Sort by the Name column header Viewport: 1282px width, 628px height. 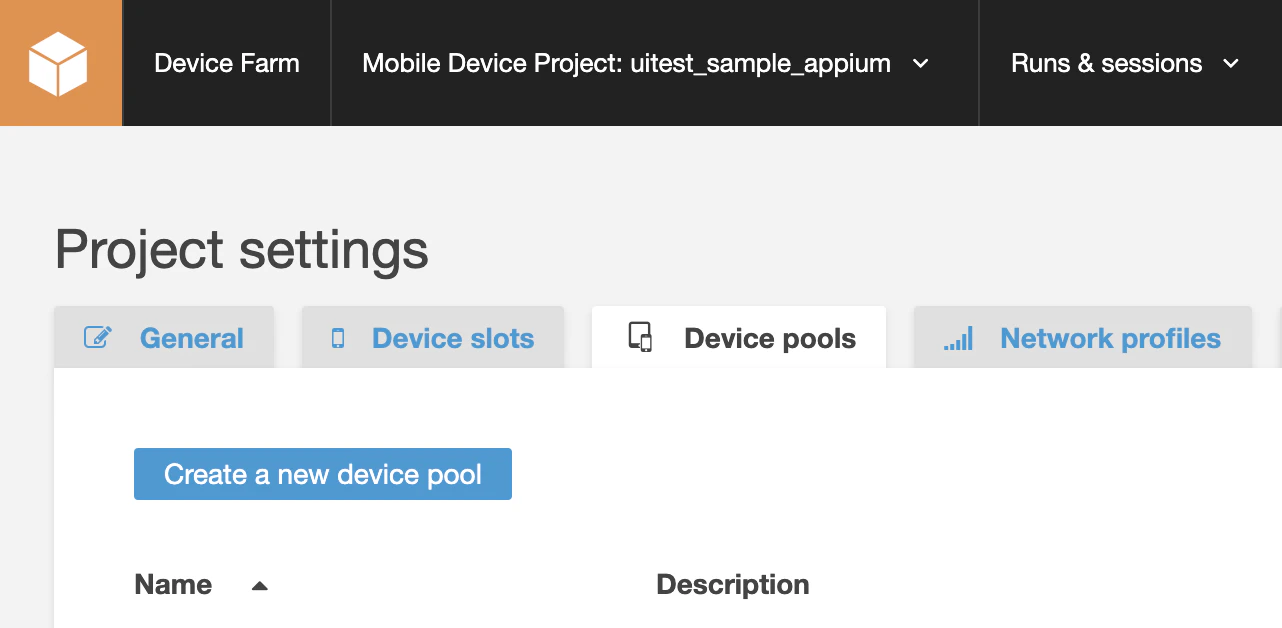pos(173,585)
